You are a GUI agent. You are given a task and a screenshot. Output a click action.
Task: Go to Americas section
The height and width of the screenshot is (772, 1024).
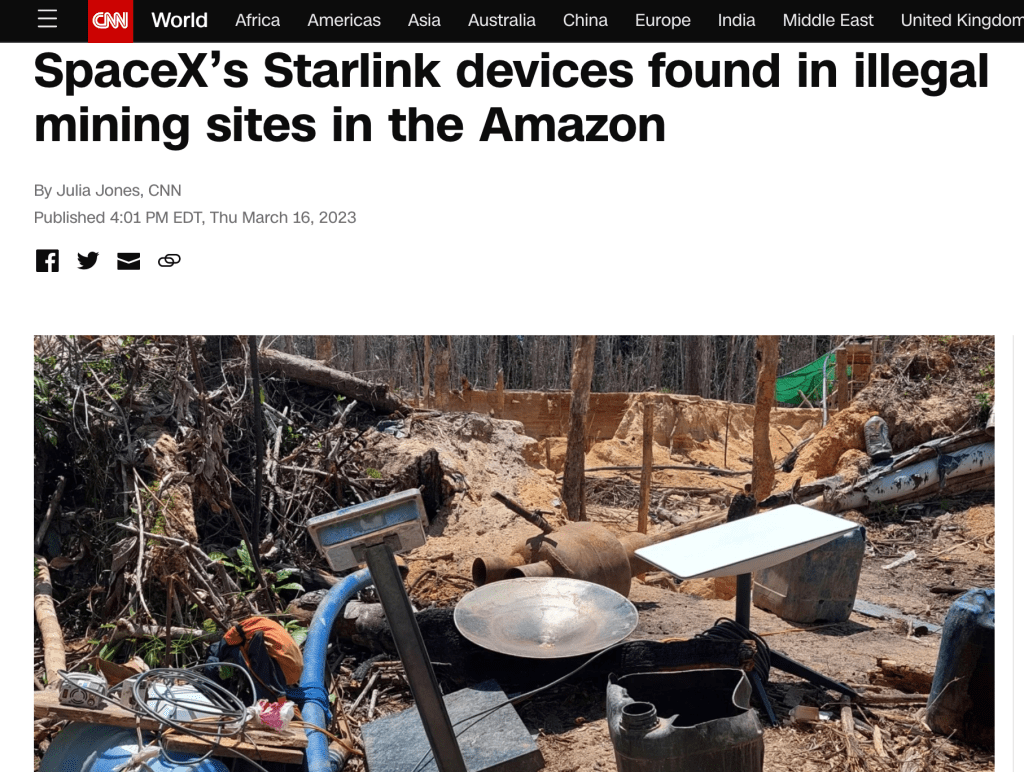[344, 20]
